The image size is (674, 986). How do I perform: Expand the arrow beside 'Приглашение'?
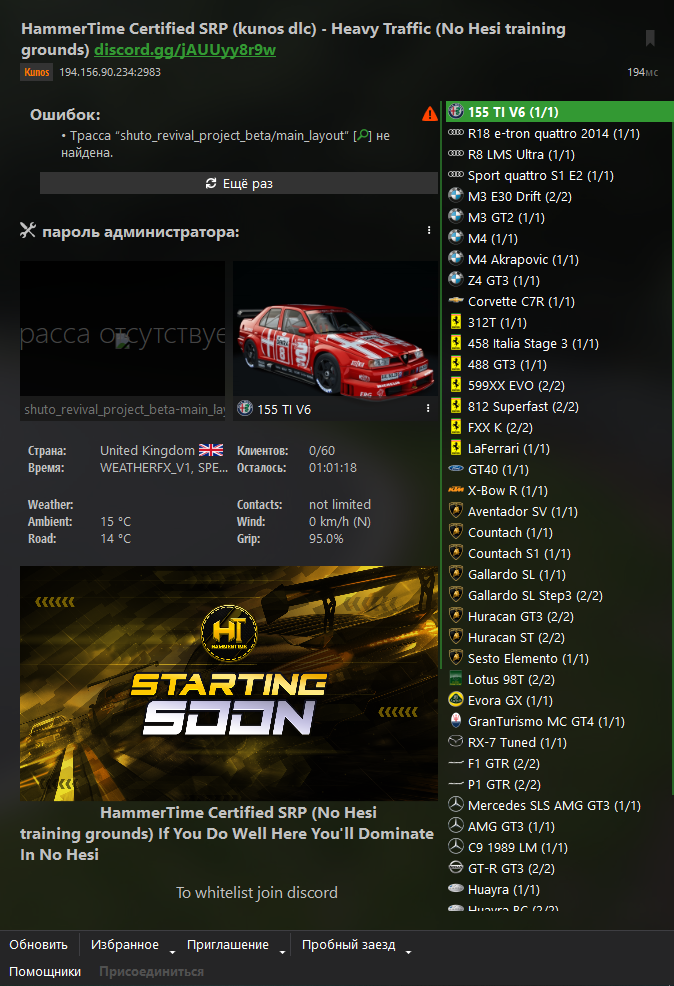point(282,951)
